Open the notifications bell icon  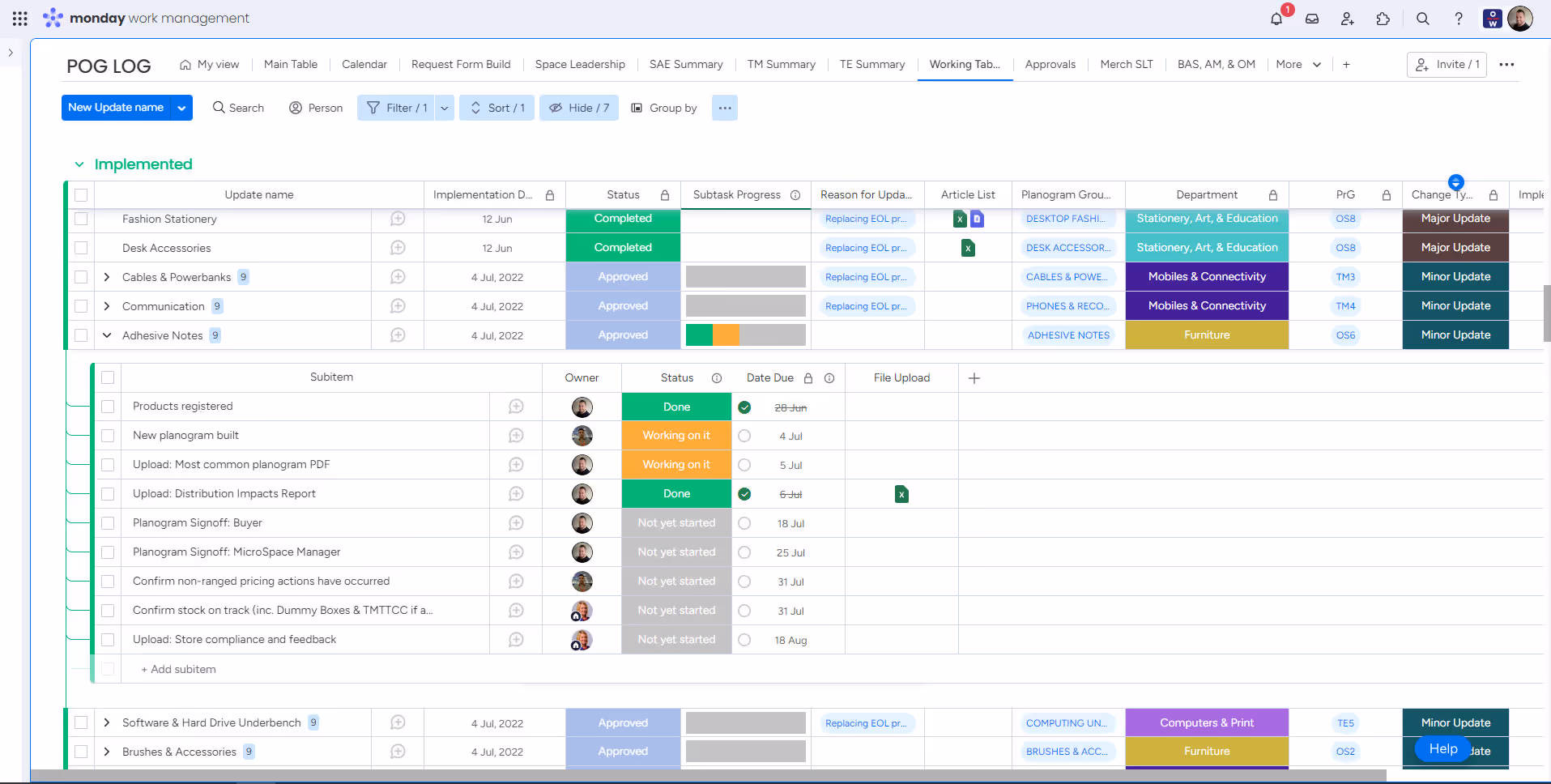[1276, 18]
